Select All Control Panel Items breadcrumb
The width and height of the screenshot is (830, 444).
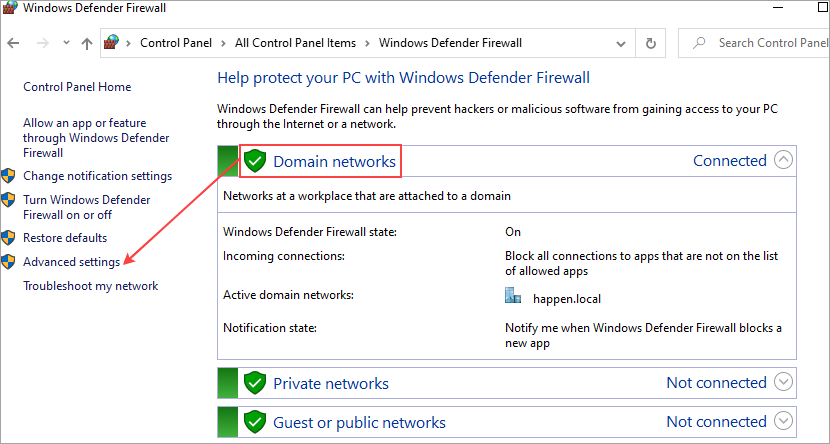click(x=295, y=43)
